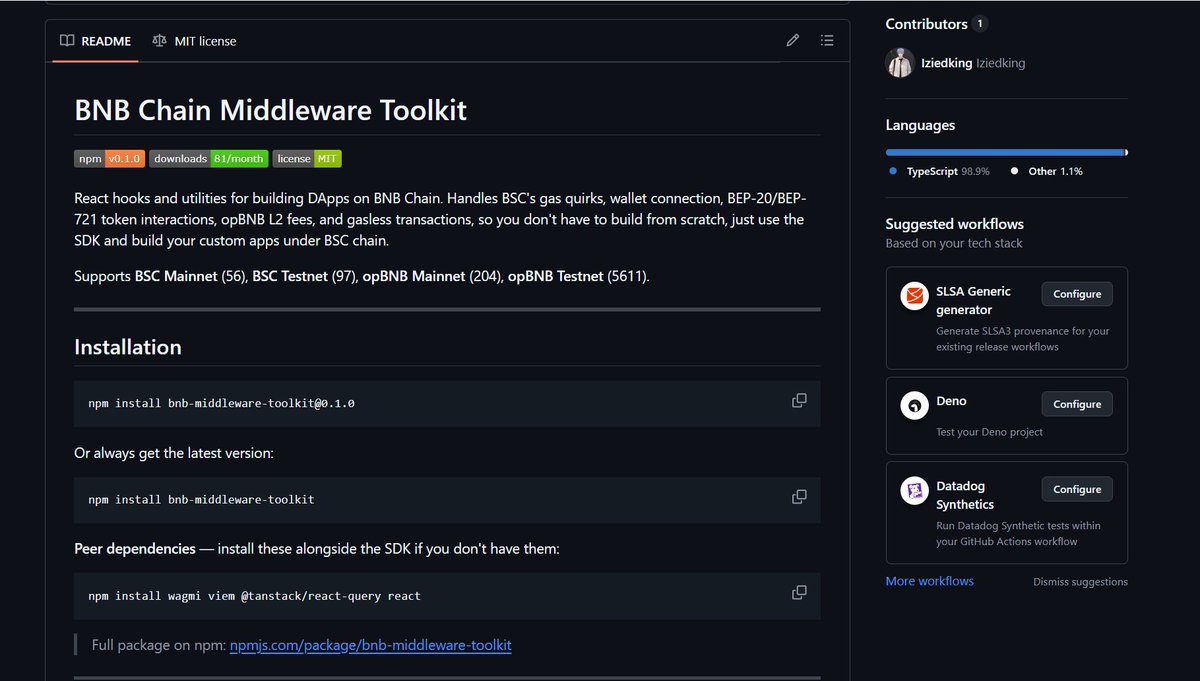This screenshot has width=1200, height=681.
Task: Copy the npm install bnb-middleware-toolkit@0.1.0 command
Action: tap(799, 400)
